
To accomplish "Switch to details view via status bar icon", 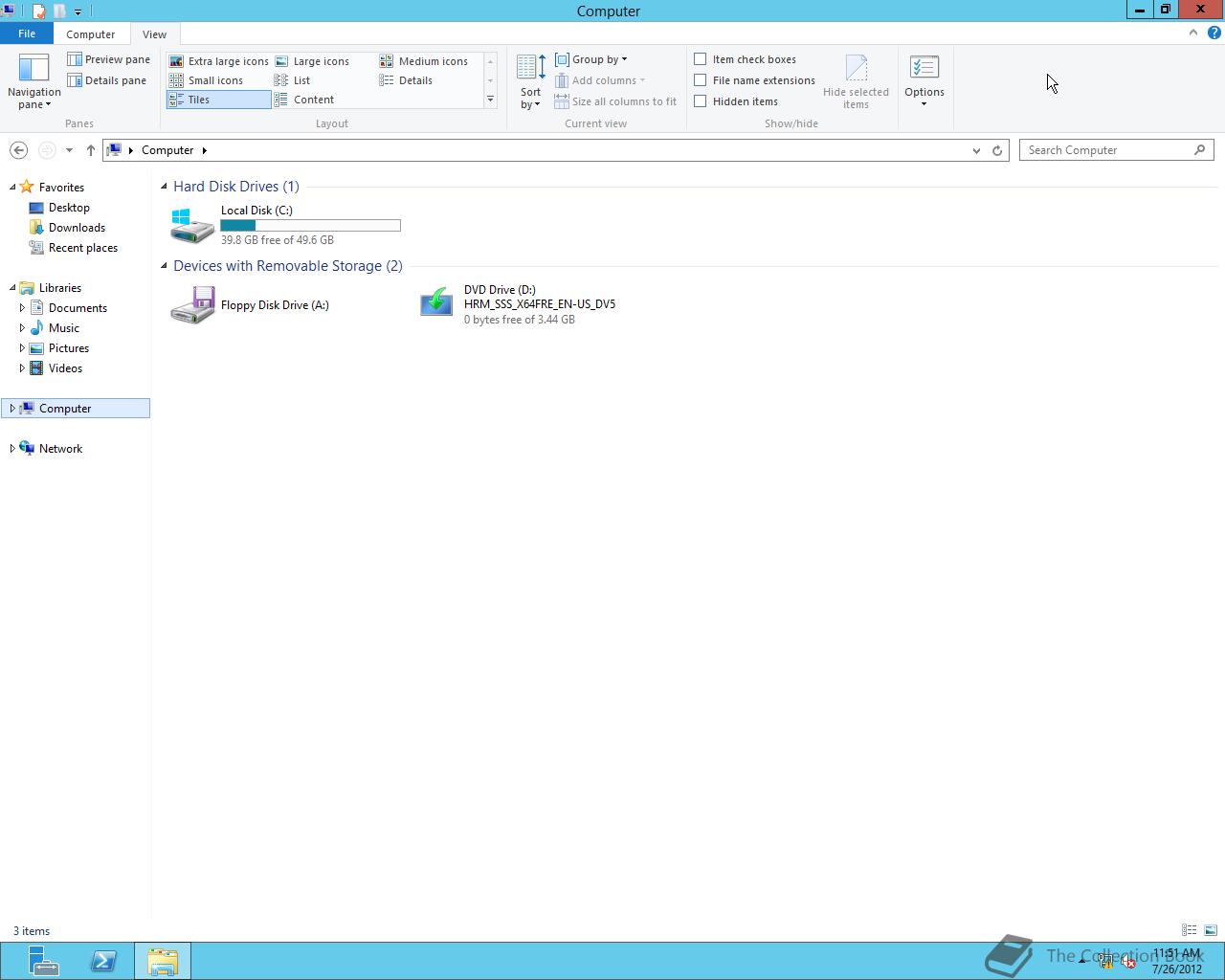I will click(1189, 930).
